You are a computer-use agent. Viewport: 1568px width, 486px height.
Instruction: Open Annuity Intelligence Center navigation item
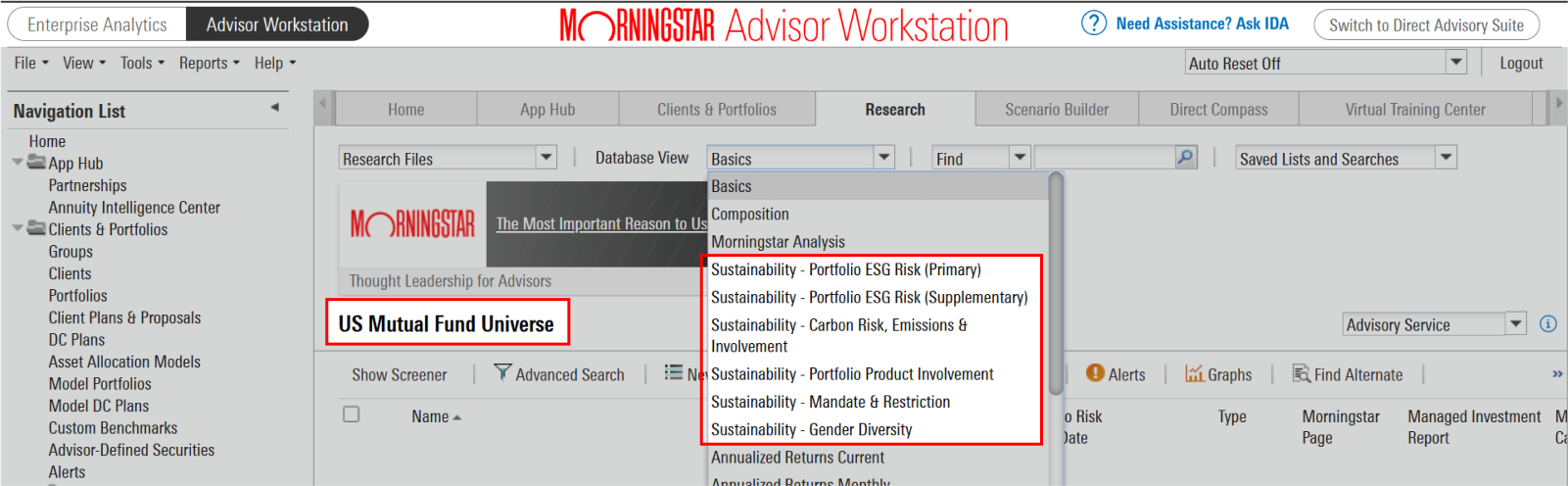[134, 207]
